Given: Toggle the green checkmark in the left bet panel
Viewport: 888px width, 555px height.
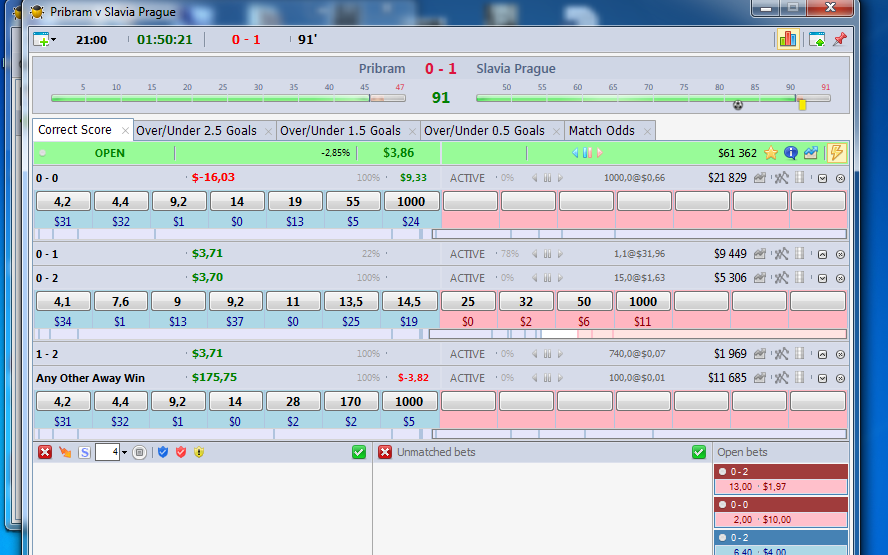Looking at the screenshot, I should click(x=358, y=452).
